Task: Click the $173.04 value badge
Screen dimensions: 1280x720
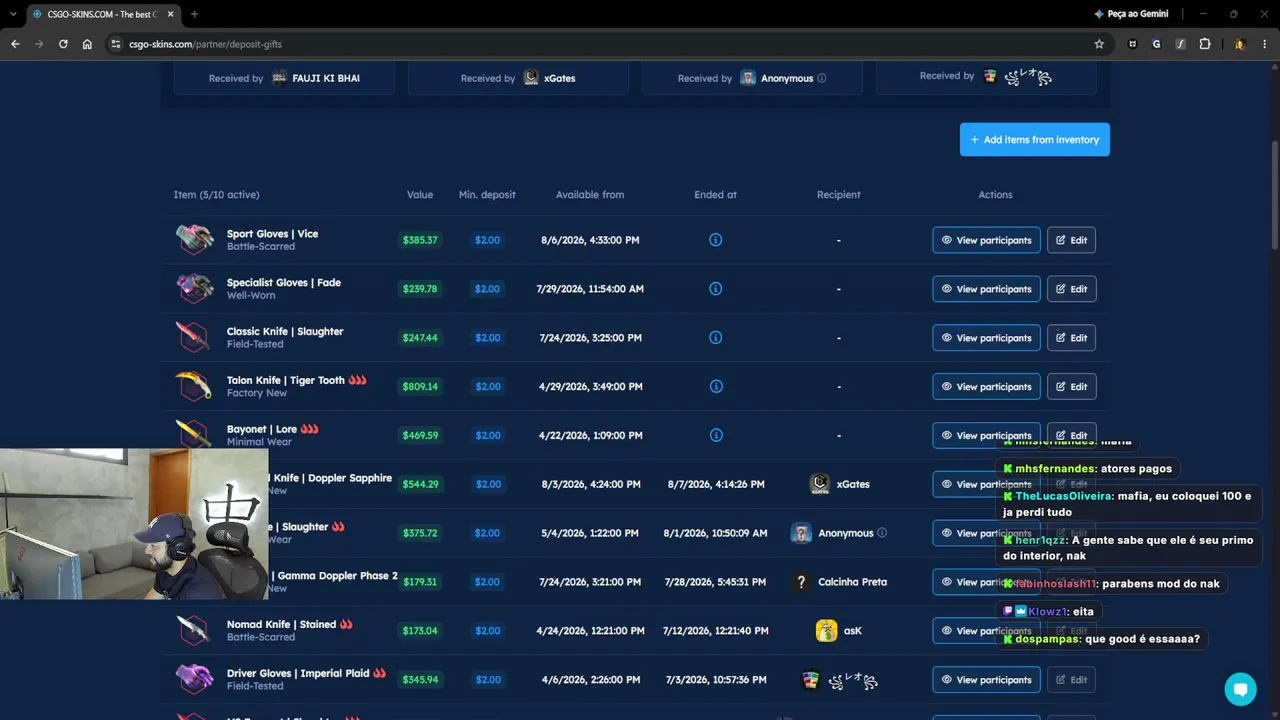Action: [420, 631]
